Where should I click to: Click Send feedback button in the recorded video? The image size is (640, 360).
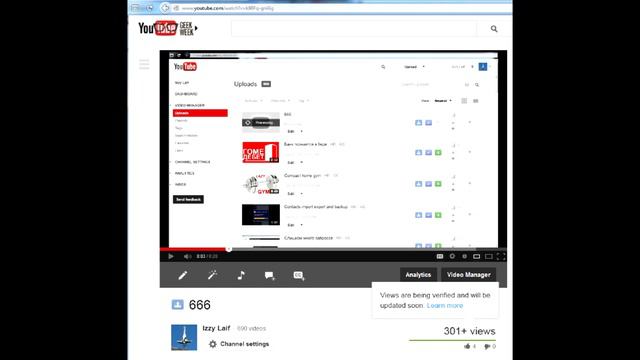188,200
